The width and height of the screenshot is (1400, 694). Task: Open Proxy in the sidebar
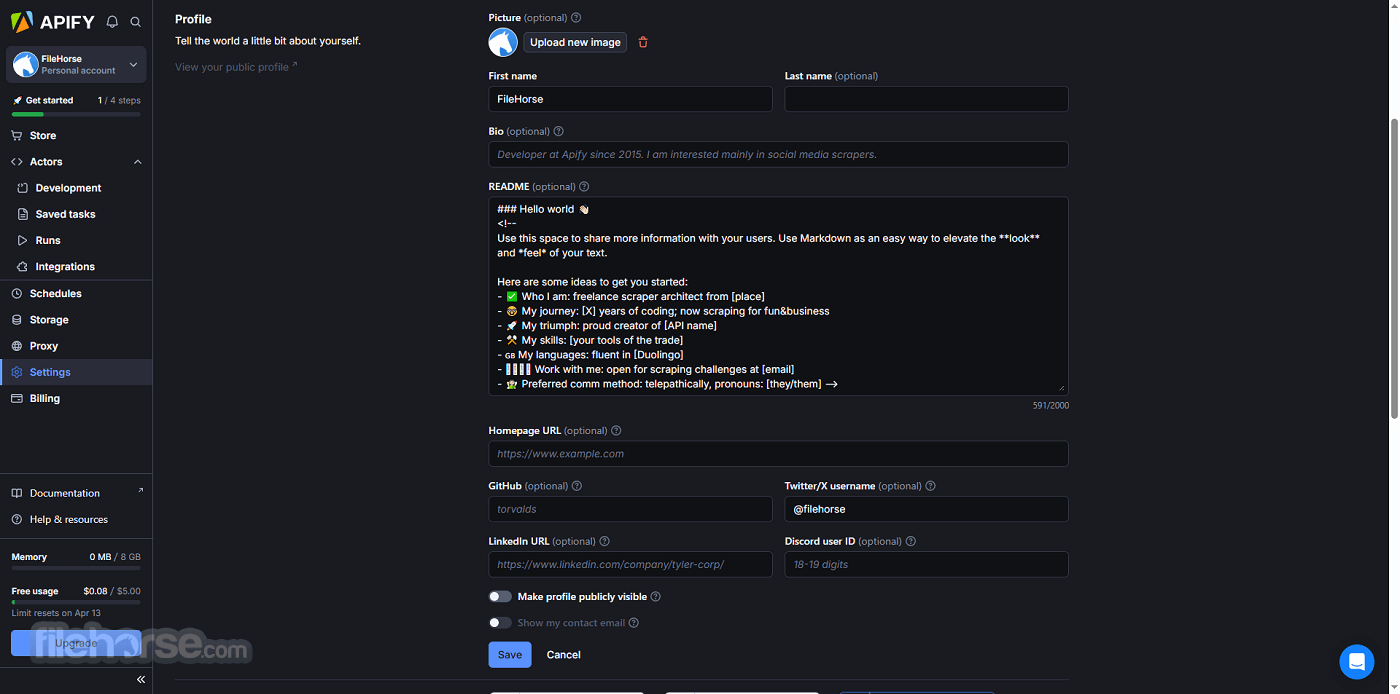[x=76, y=346]
